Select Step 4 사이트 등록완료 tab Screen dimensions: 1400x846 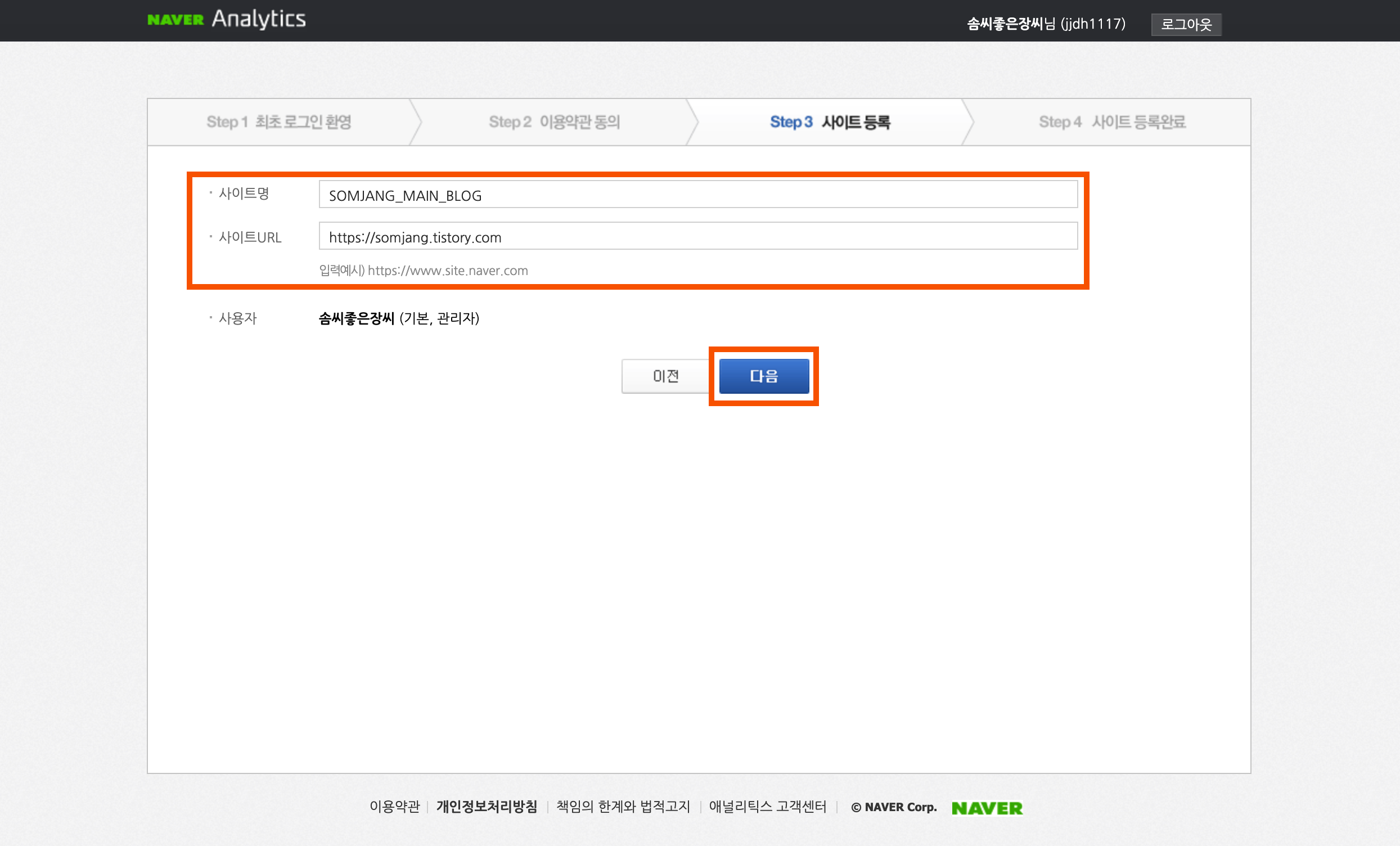tap(1112, 122)
